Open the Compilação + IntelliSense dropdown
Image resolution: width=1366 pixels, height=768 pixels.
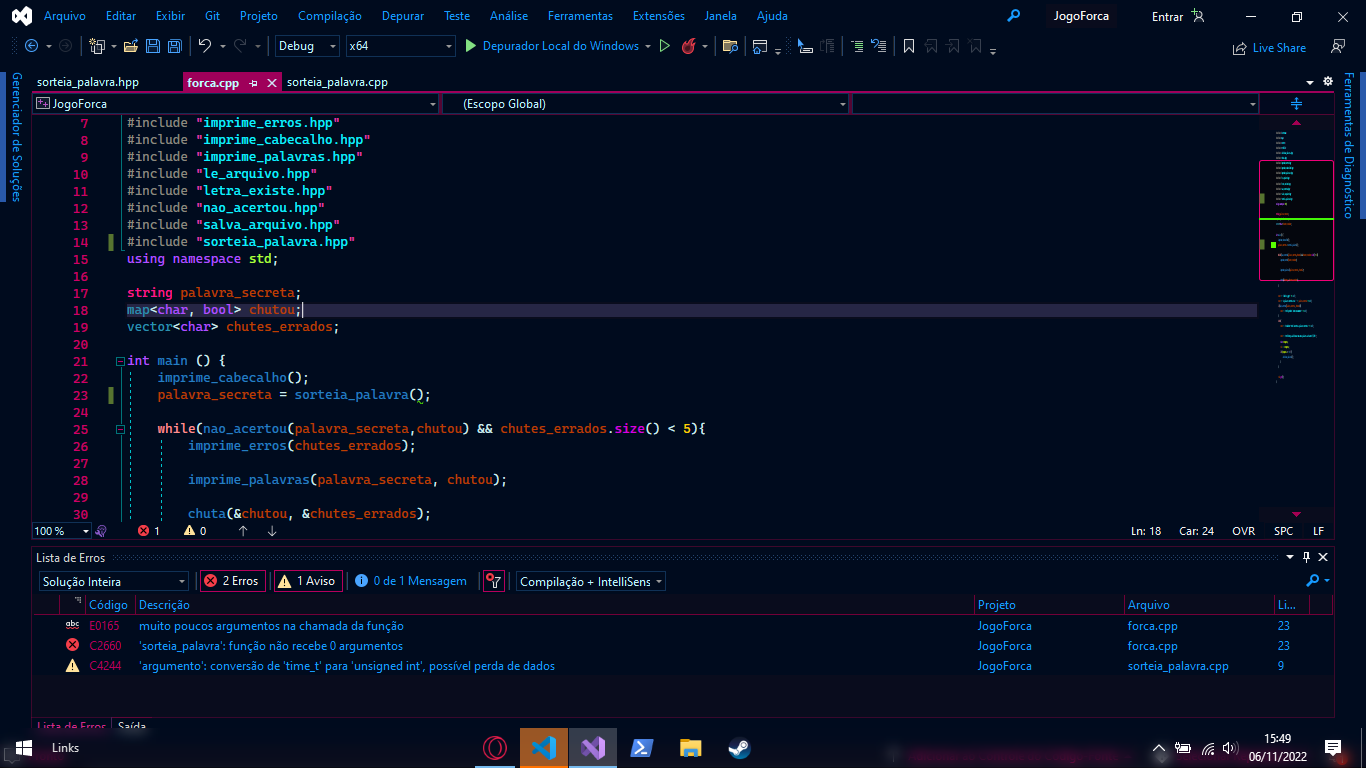tap(591, 581)
